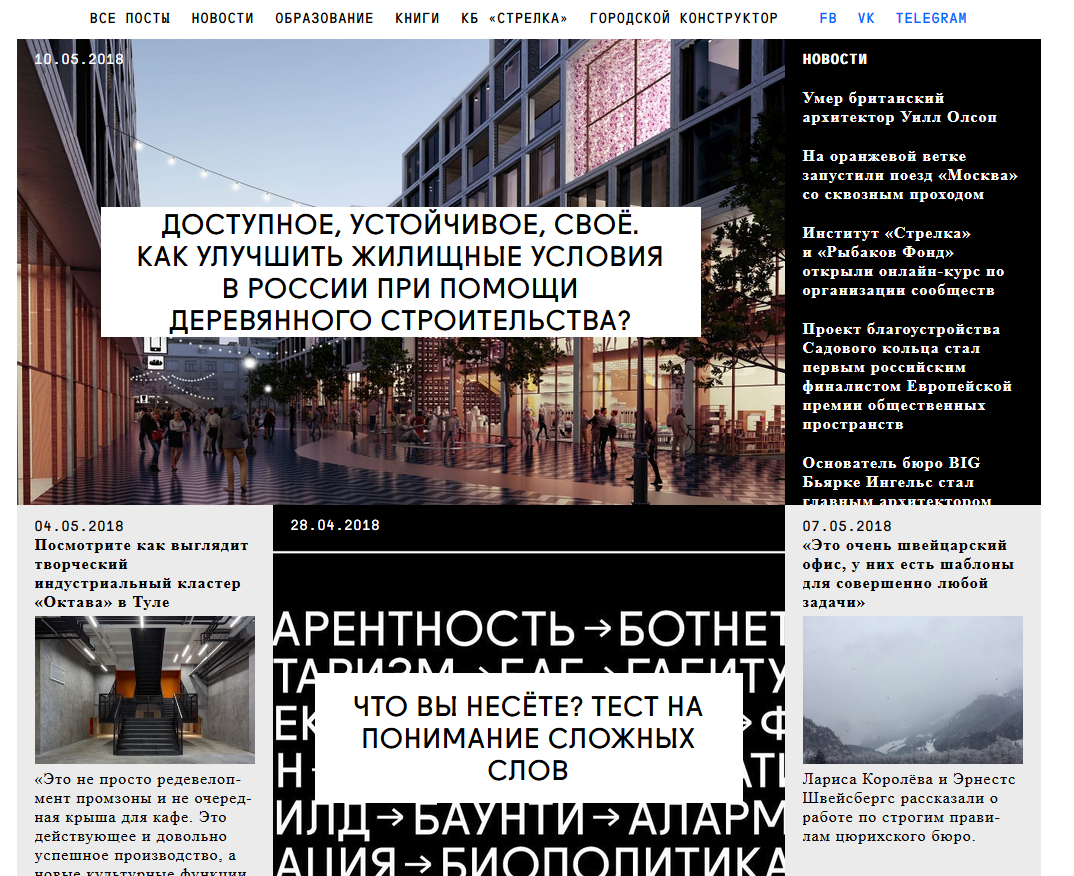
Task: Click the snowy mountain landscape thumbnail
Action: coord(912,690)
